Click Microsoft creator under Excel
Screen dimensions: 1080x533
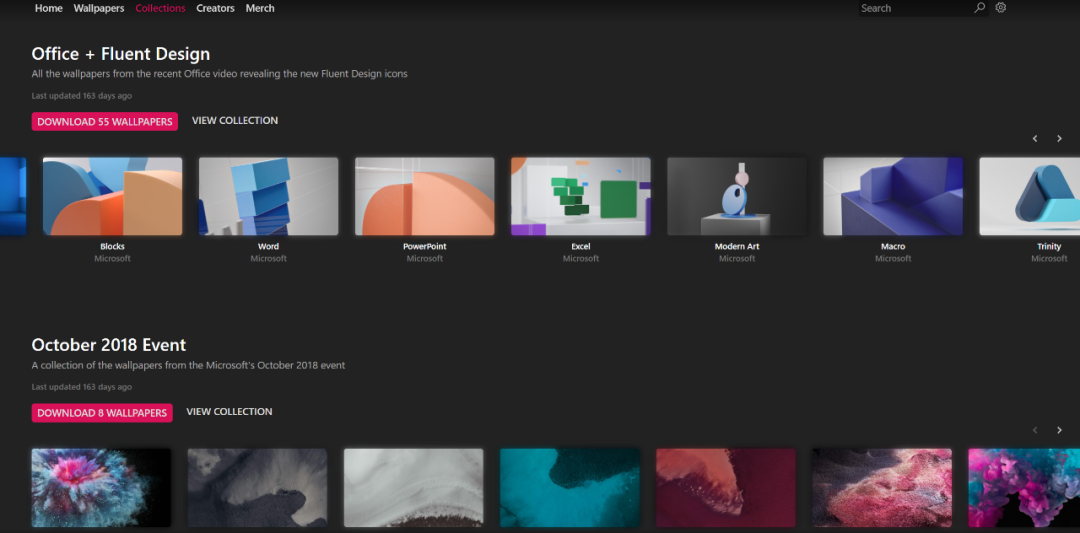(x=581, y=259)
